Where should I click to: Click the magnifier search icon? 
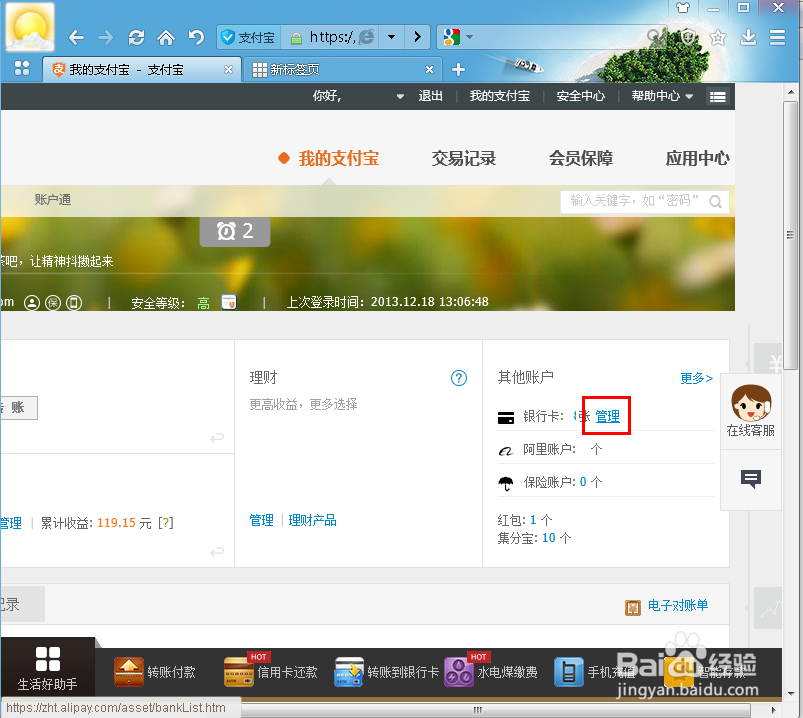coord(715,201)
